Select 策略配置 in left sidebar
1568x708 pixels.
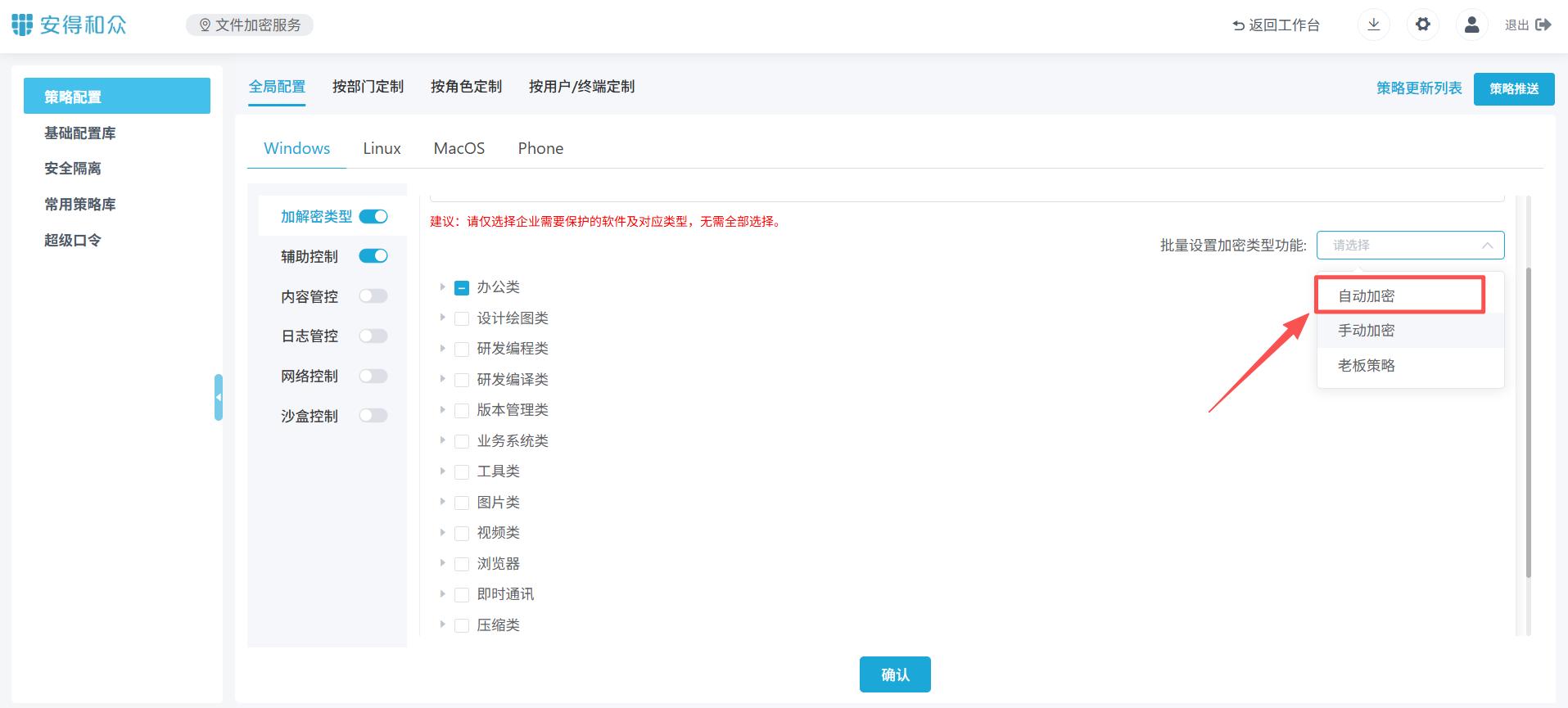coord(117,97)
